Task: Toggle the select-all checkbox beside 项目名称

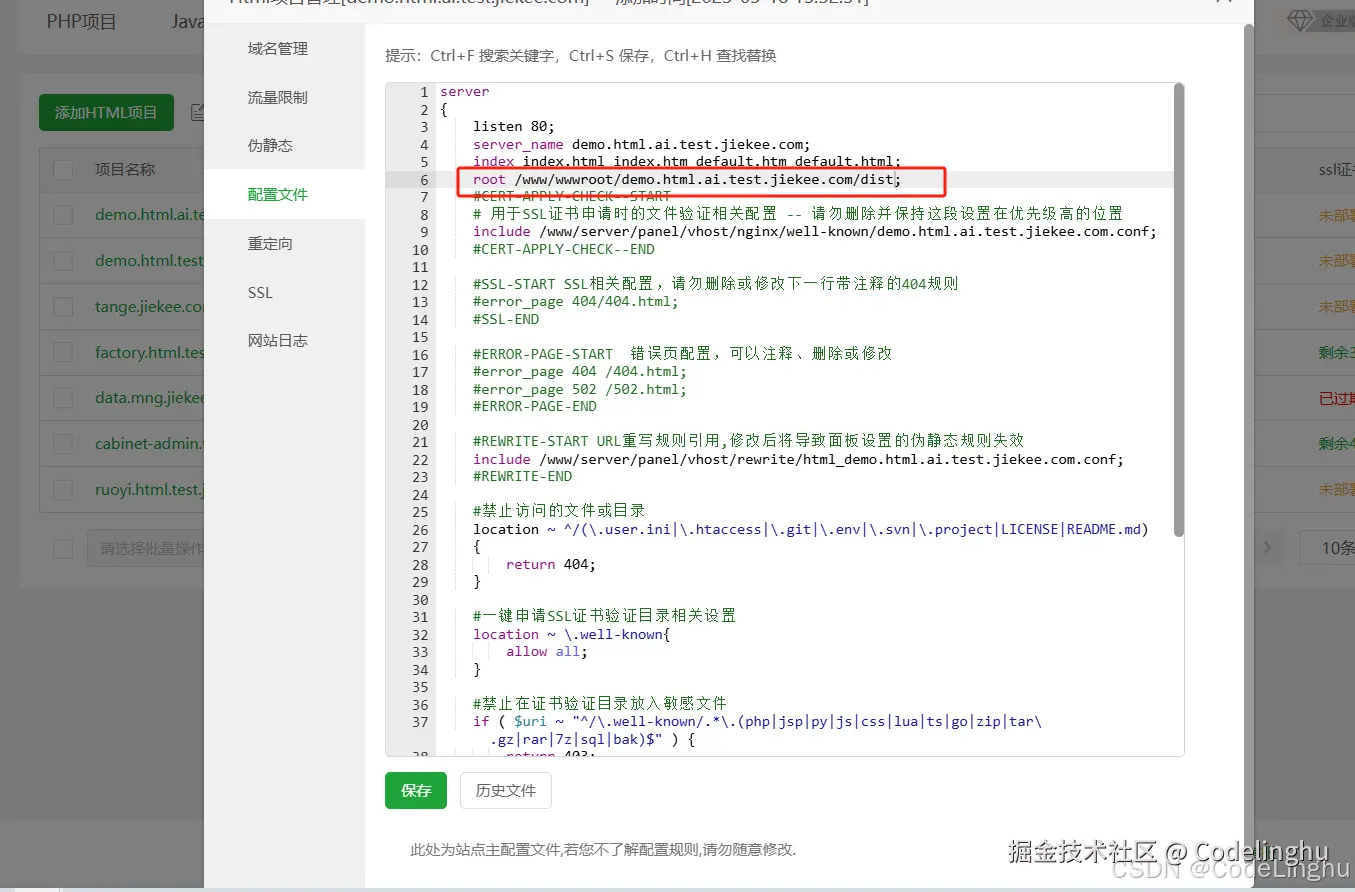Action: [63, 170]
